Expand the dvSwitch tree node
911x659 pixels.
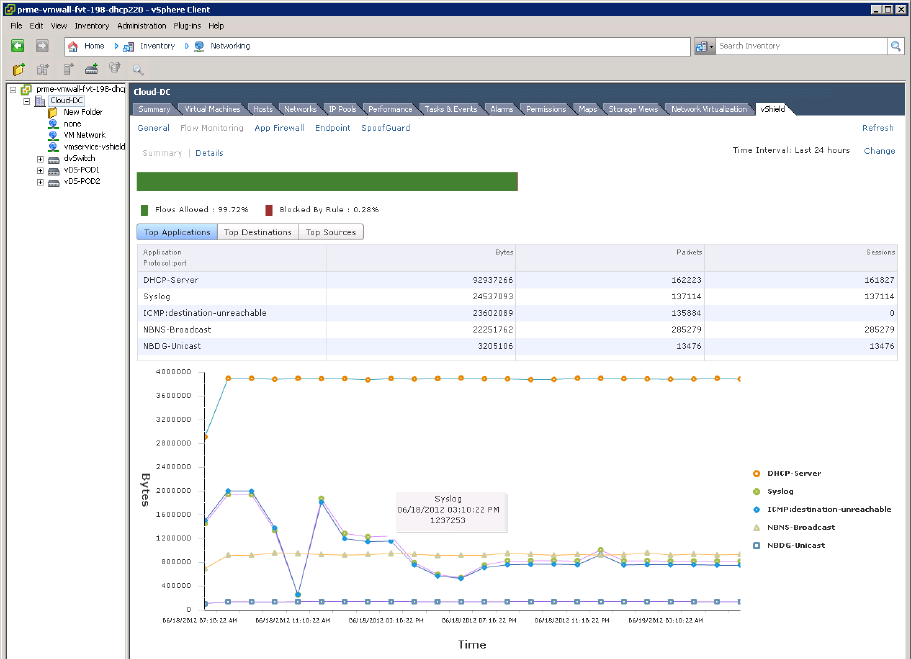pyautogui.click(x=40, y=158)
